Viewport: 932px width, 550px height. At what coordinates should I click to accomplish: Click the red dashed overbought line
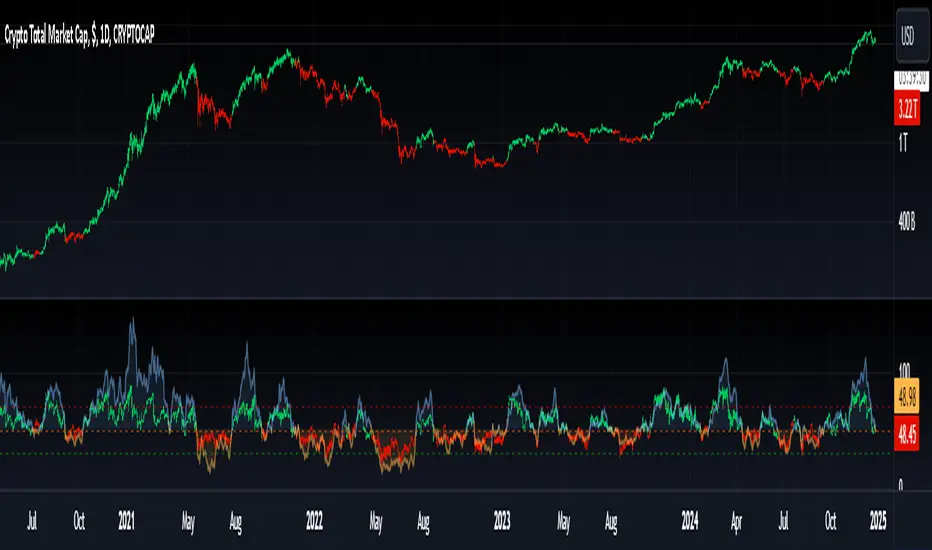pyautogui.click(x=446, y=407)
